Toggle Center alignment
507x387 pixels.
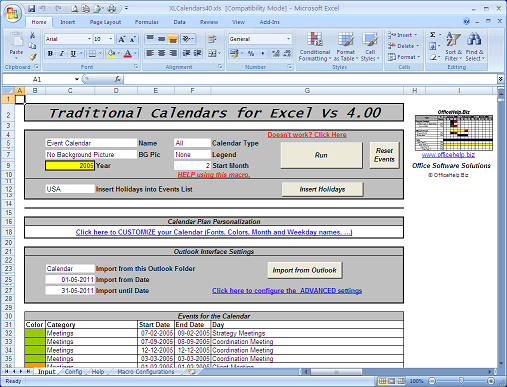click(x=162, y=53)
